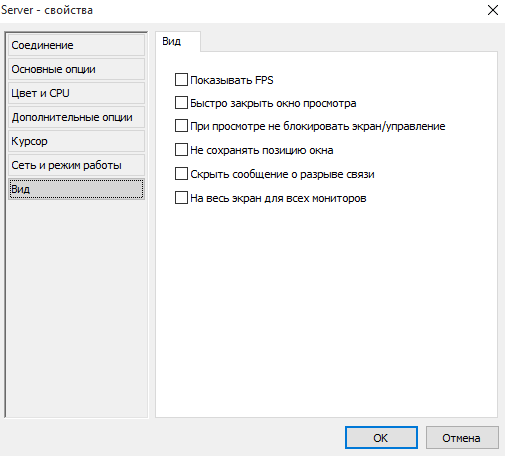Image resolution: width=505 pixels, height=456 pixels.
Task: Tick Быстро закрыть окно просмотра checkbox
Action: pos(181,103)
